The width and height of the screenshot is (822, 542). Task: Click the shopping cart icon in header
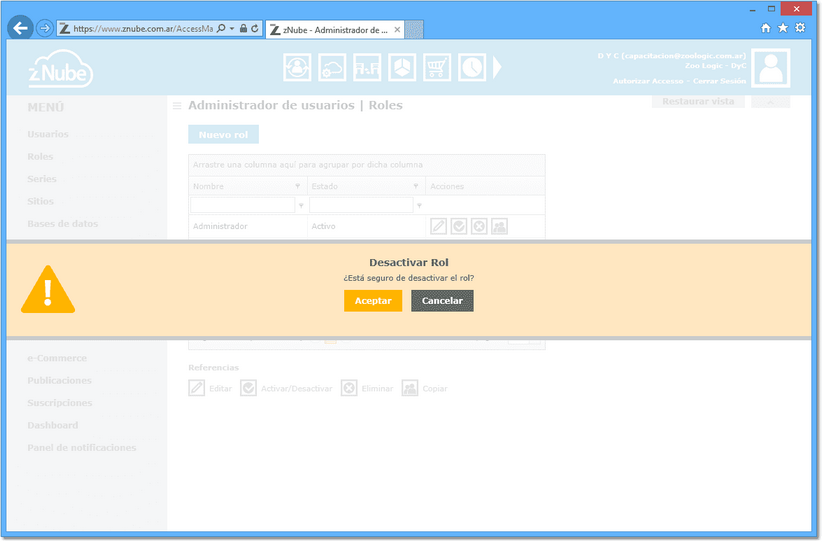coord(437,68)
